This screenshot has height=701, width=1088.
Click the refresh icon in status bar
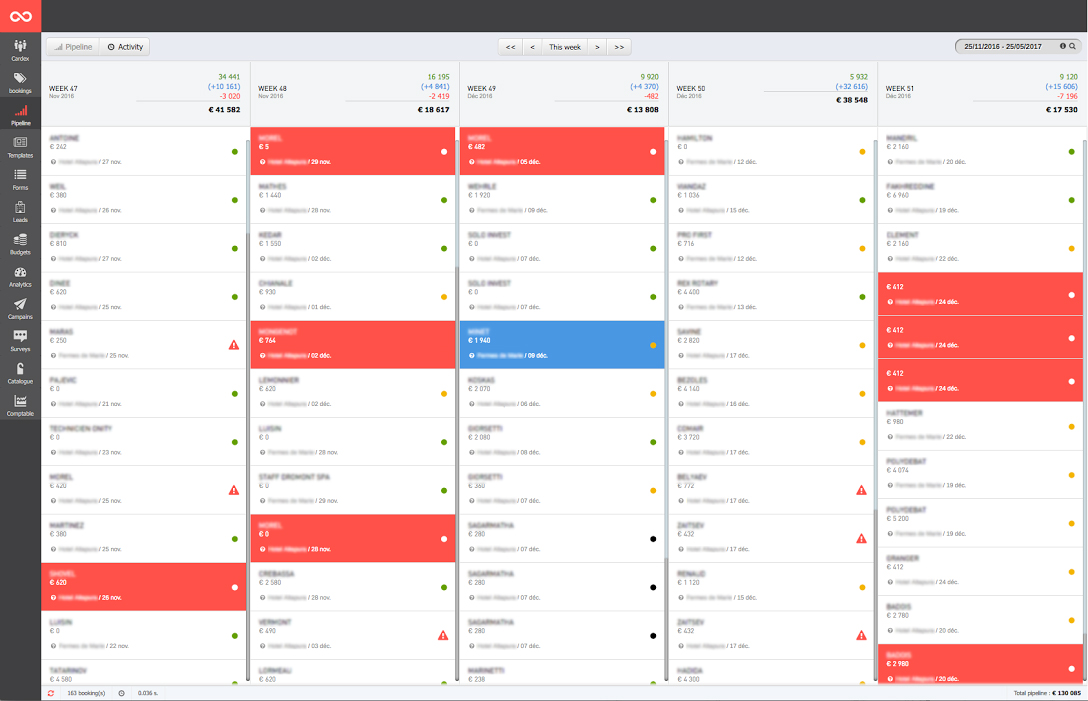click(51, 693)
